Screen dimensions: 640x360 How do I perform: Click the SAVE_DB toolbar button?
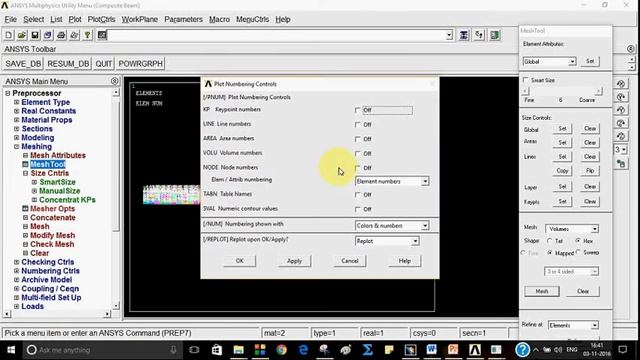tap(23, 64)
